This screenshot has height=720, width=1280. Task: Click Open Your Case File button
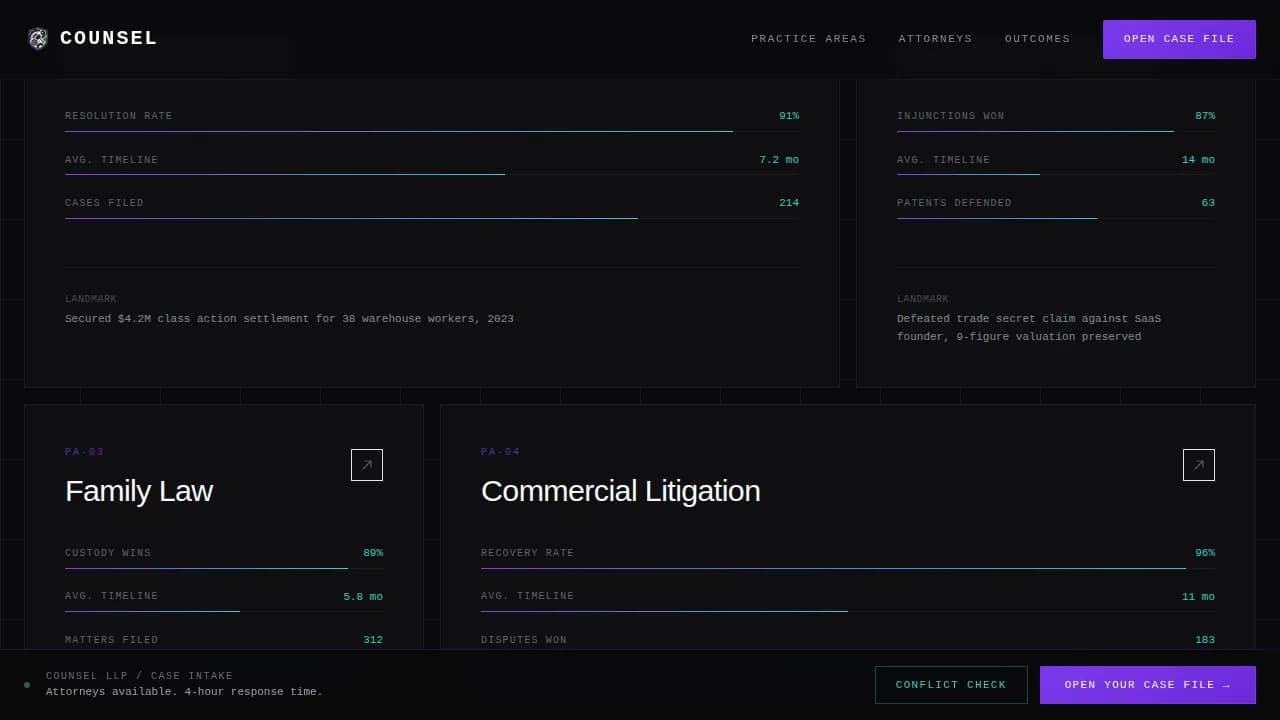click(1148, 685)
